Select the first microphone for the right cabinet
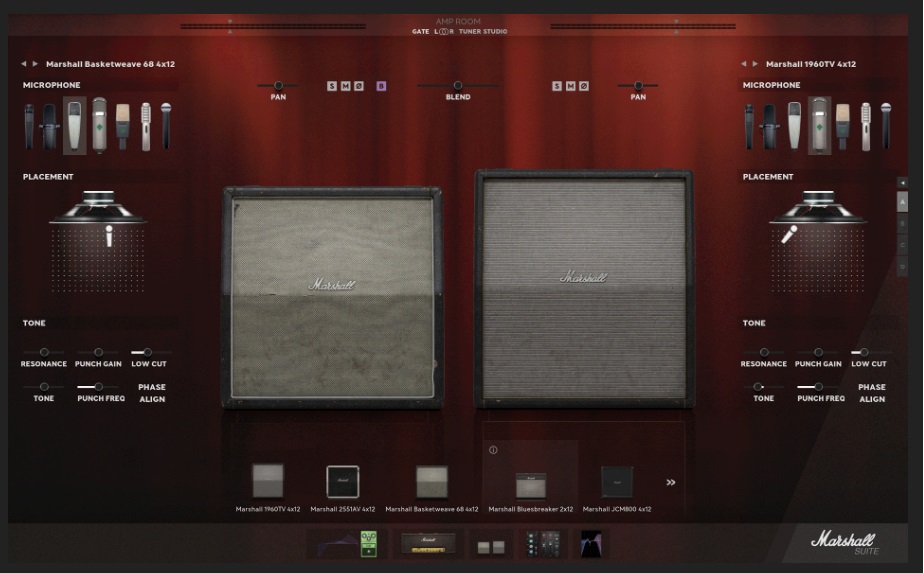The width and height of the screenshot is (924, 573). click(x=749, y=126)
